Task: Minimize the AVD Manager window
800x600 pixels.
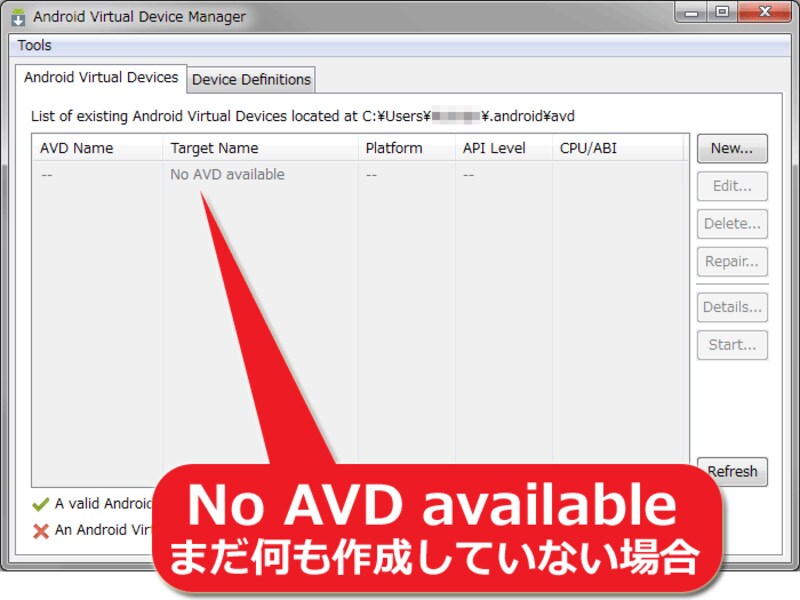Action: tap(691, 13)
